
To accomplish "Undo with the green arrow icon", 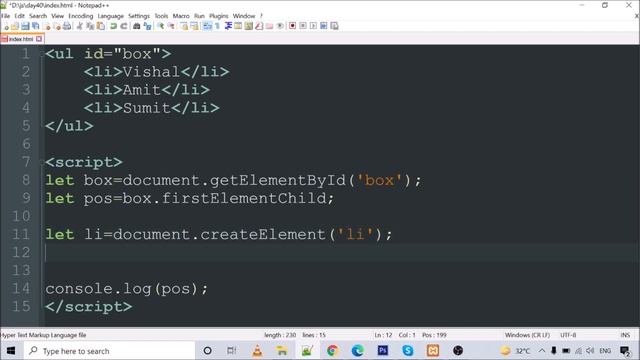I will [113, 26].
